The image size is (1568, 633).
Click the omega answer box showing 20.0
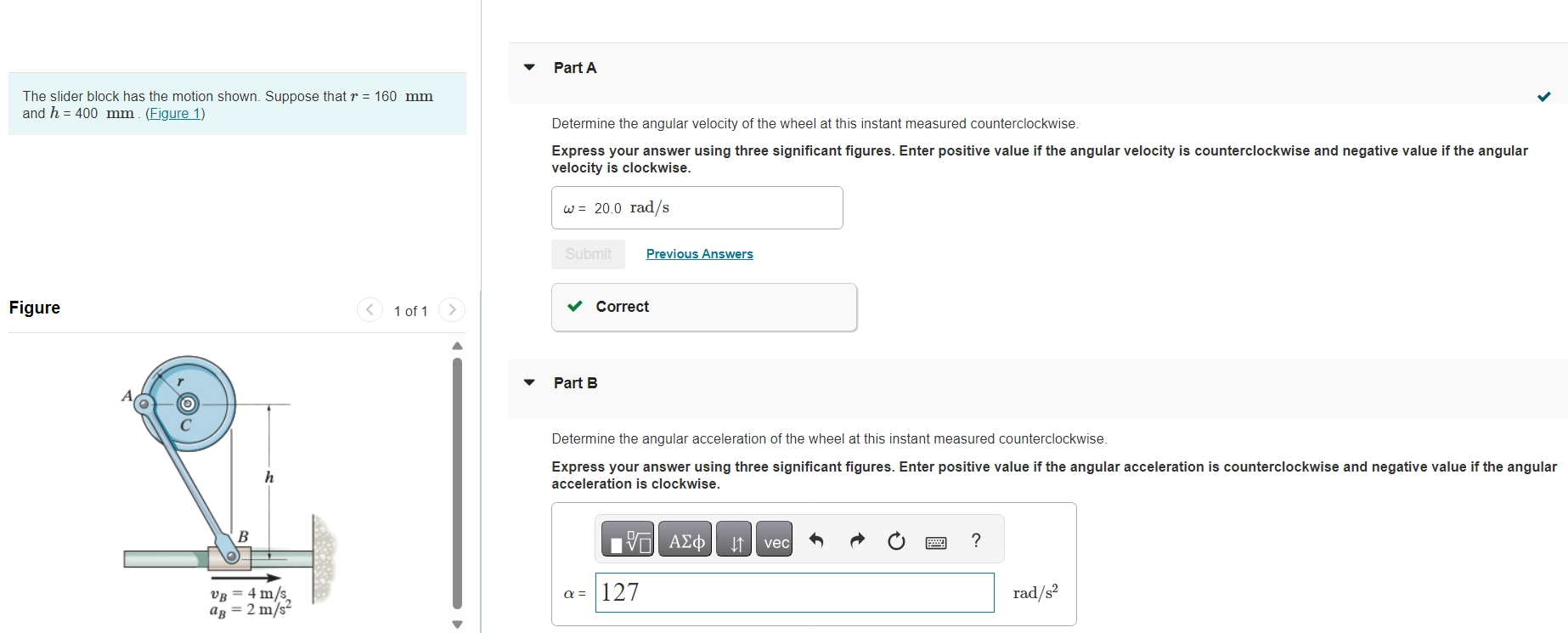(697, 207)
